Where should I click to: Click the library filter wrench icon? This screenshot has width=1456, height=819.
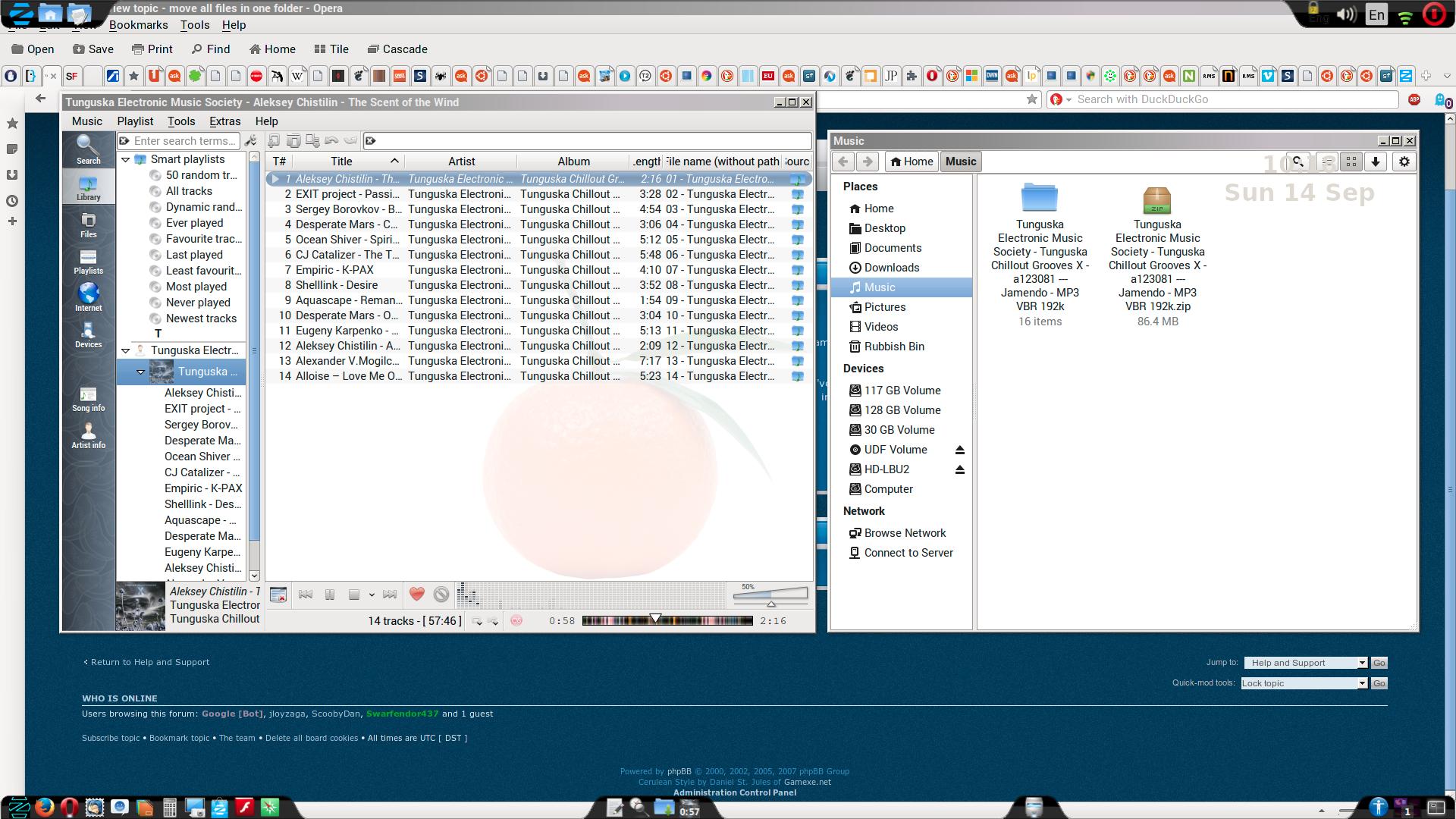click(x=251, y=141)
